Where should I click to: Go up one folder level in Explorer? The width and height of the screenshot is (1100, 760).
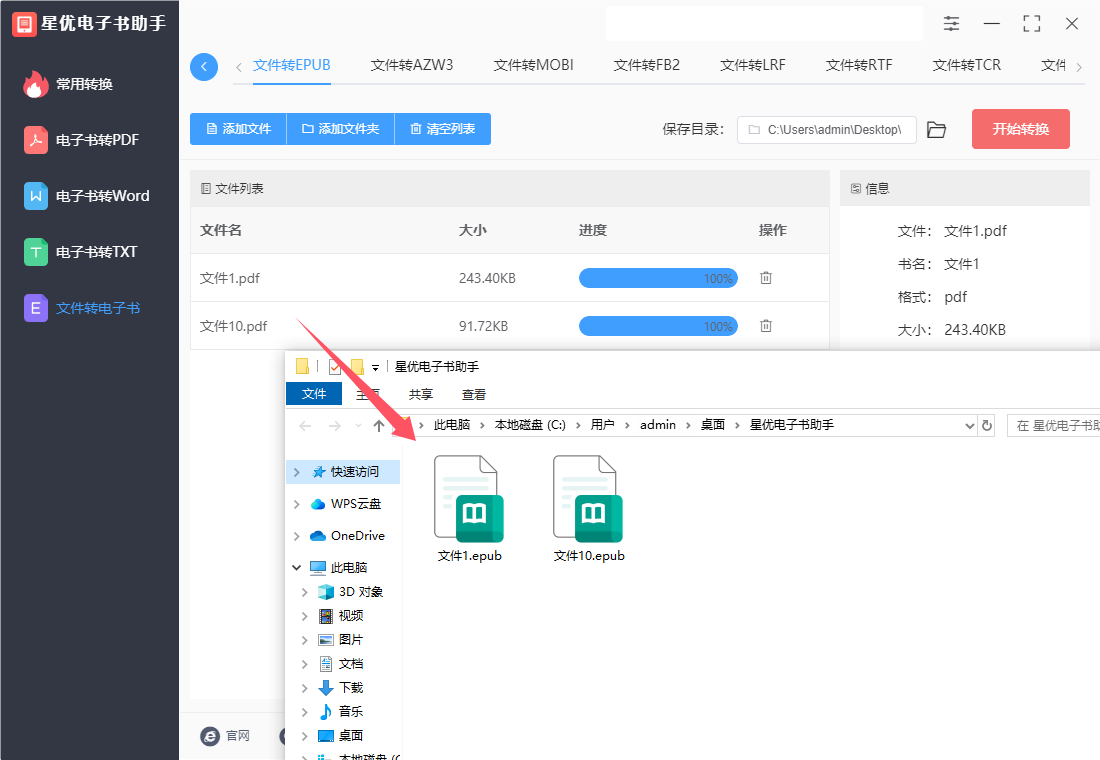(379, 425)
